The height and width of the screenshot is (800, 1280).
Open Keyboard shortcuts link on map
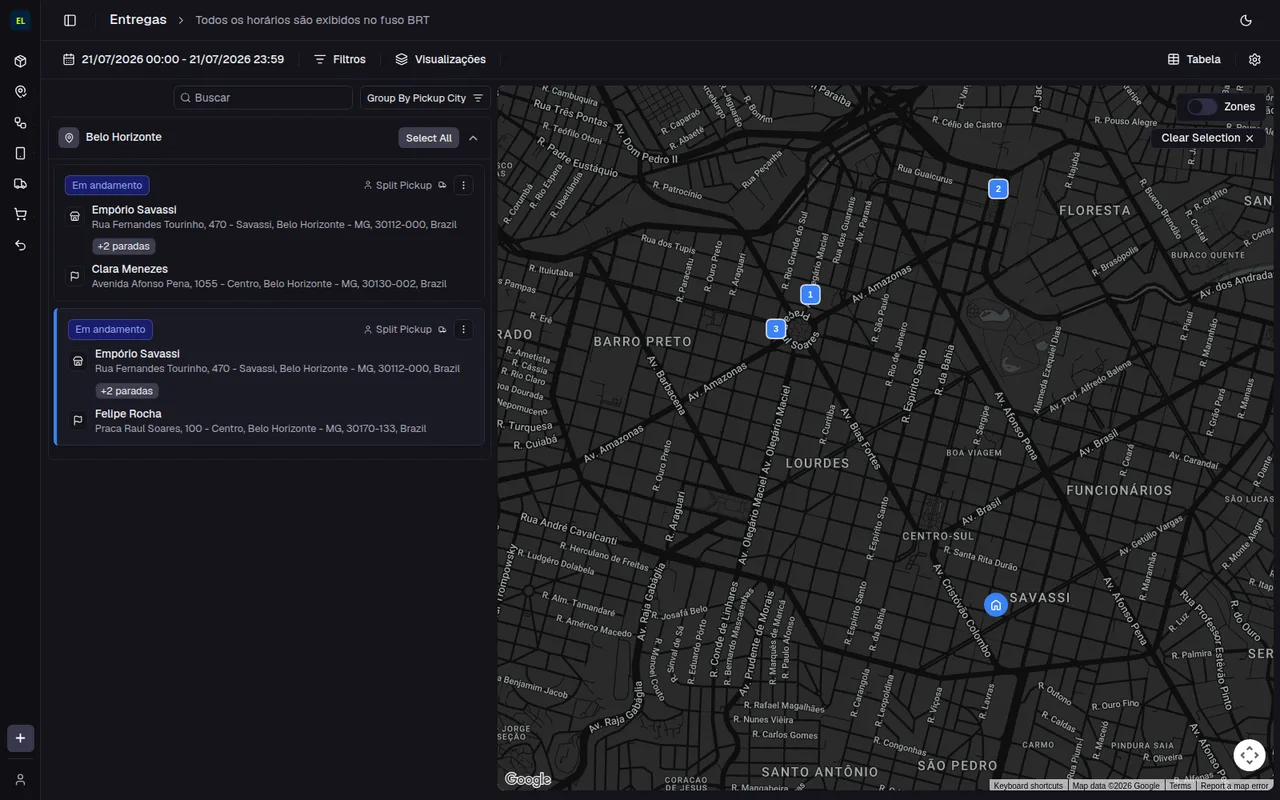click(1028, 786)
